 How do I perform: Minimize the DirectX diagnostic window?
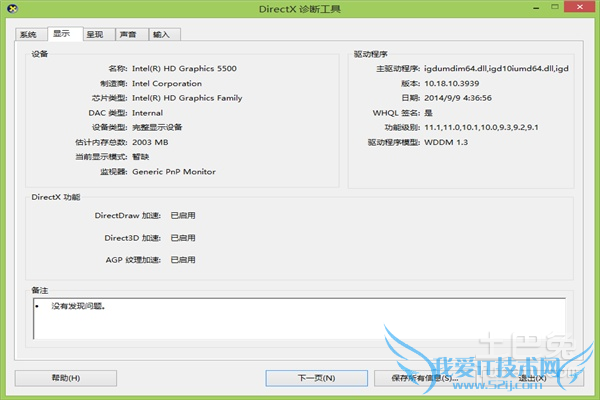(536, 7)
